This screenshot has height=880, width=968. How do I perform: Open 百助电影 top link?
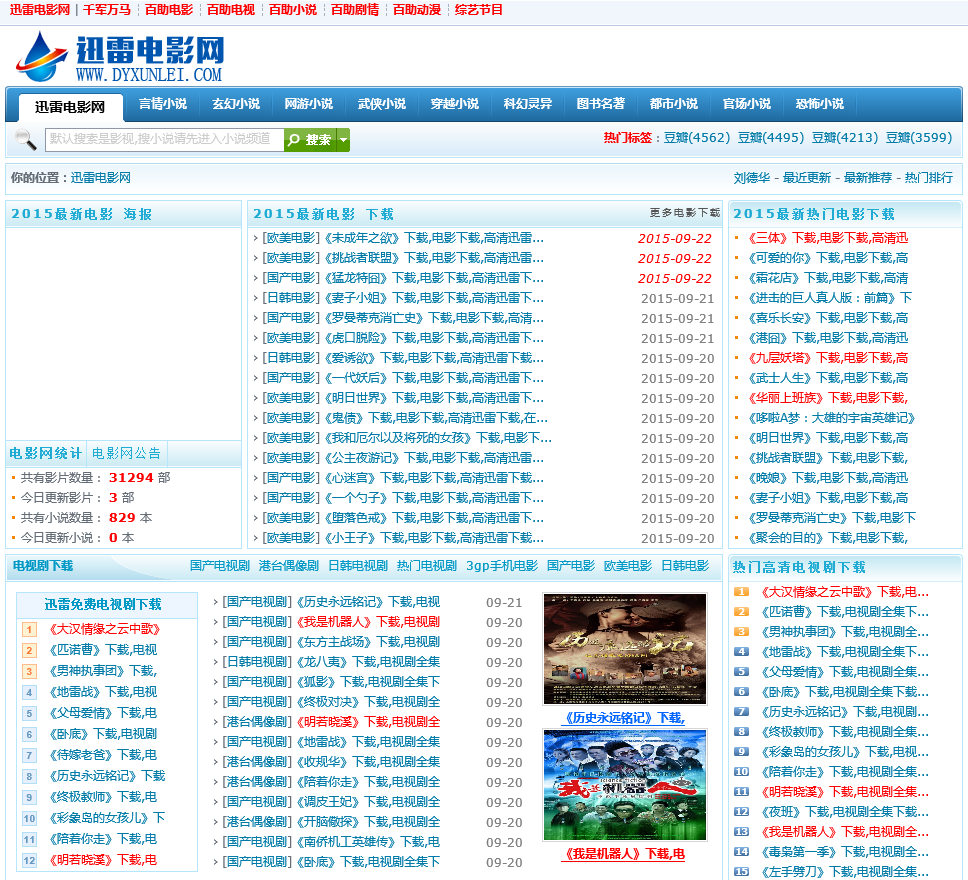169,10
